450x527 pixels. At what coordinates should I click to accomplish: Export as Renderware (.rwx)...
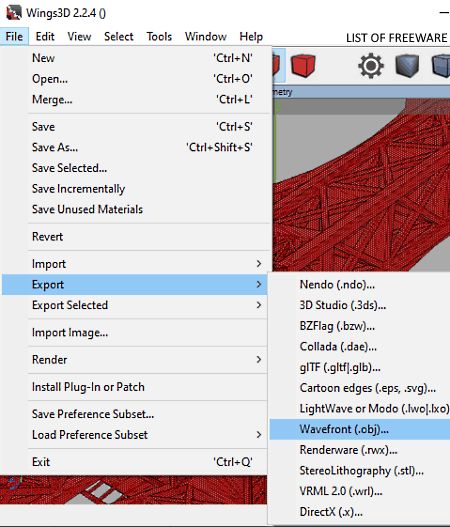click(360, 450)
